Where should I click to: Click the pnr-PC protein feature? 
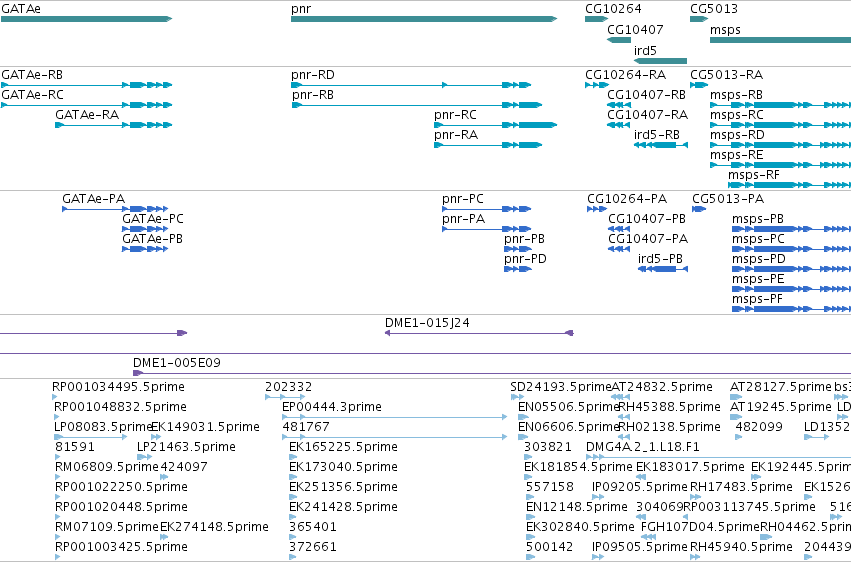pyautogui.click(x=486, y=209)
